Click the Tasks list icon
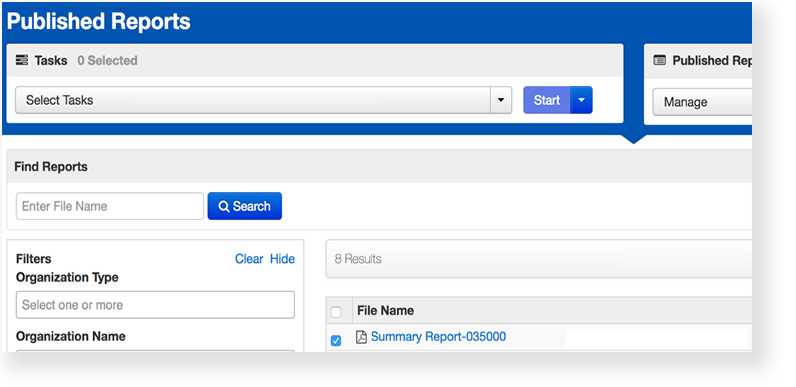 [22, 60]
